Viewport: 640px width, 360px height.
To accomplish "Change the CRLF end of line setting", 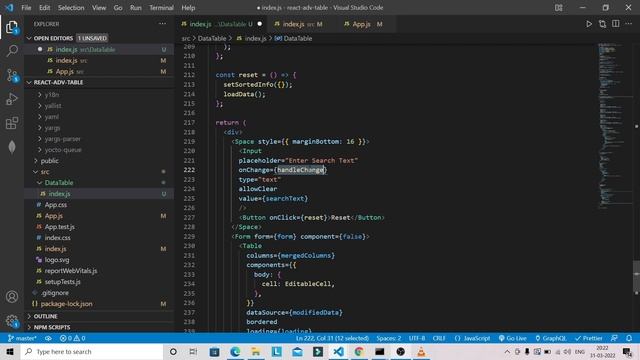I will coord(439,338).
